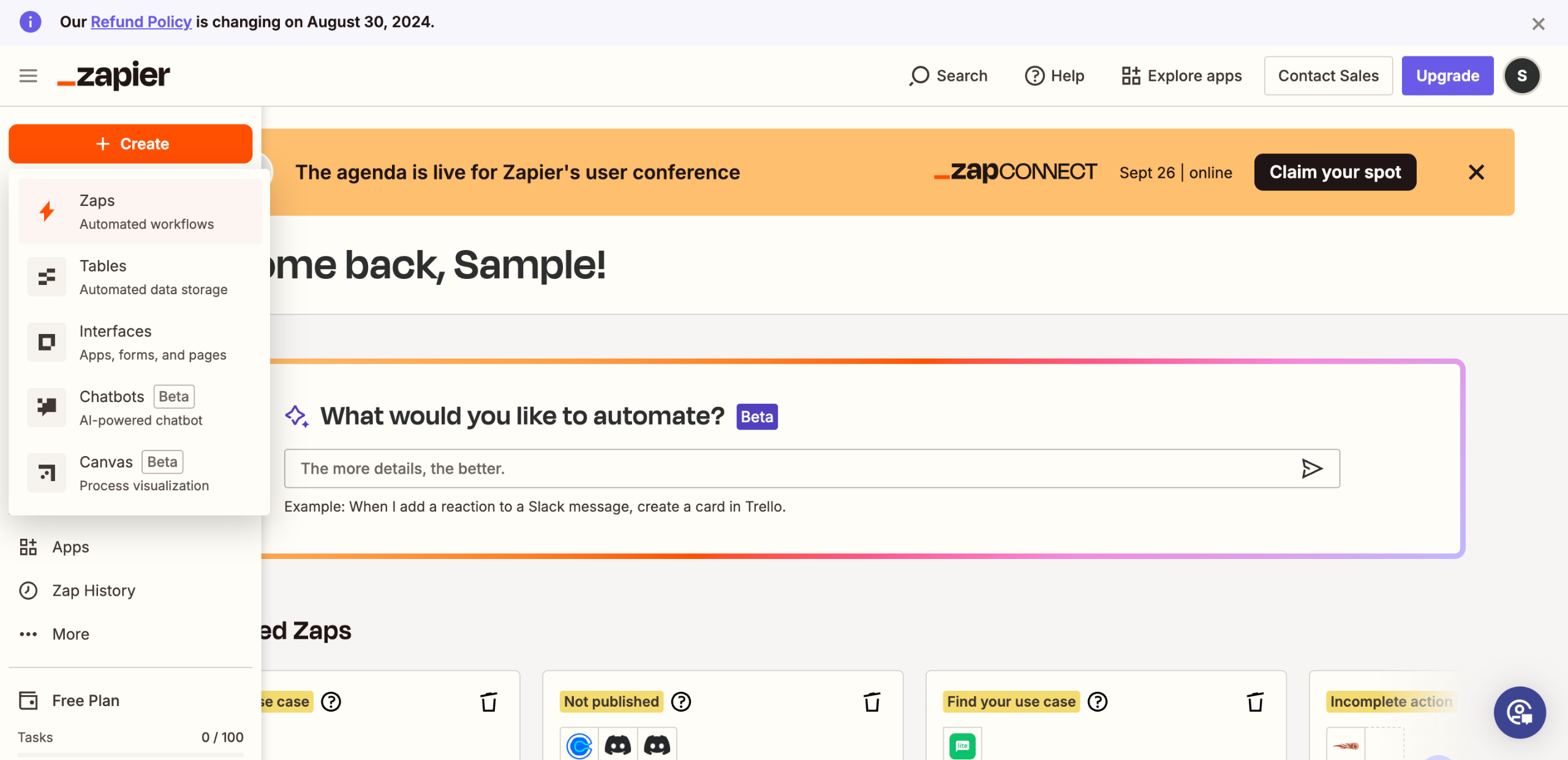The image size is (1568, 760).
Task: Click the Calendly app icon on Zap card
Action: [x=579, y=745]
